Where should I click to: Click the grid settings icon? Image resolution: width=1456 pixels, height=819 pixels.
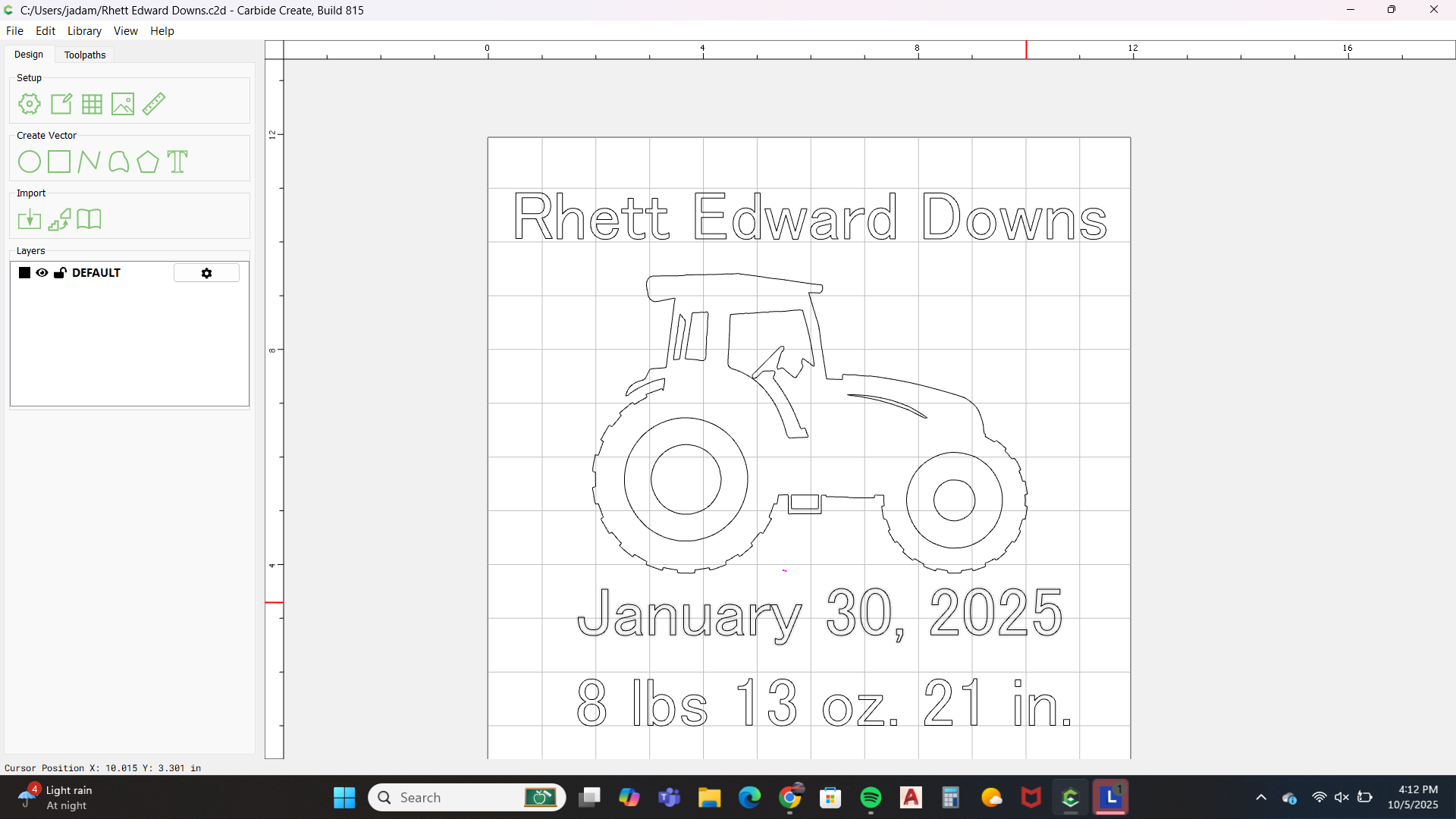tap(92, 104)
